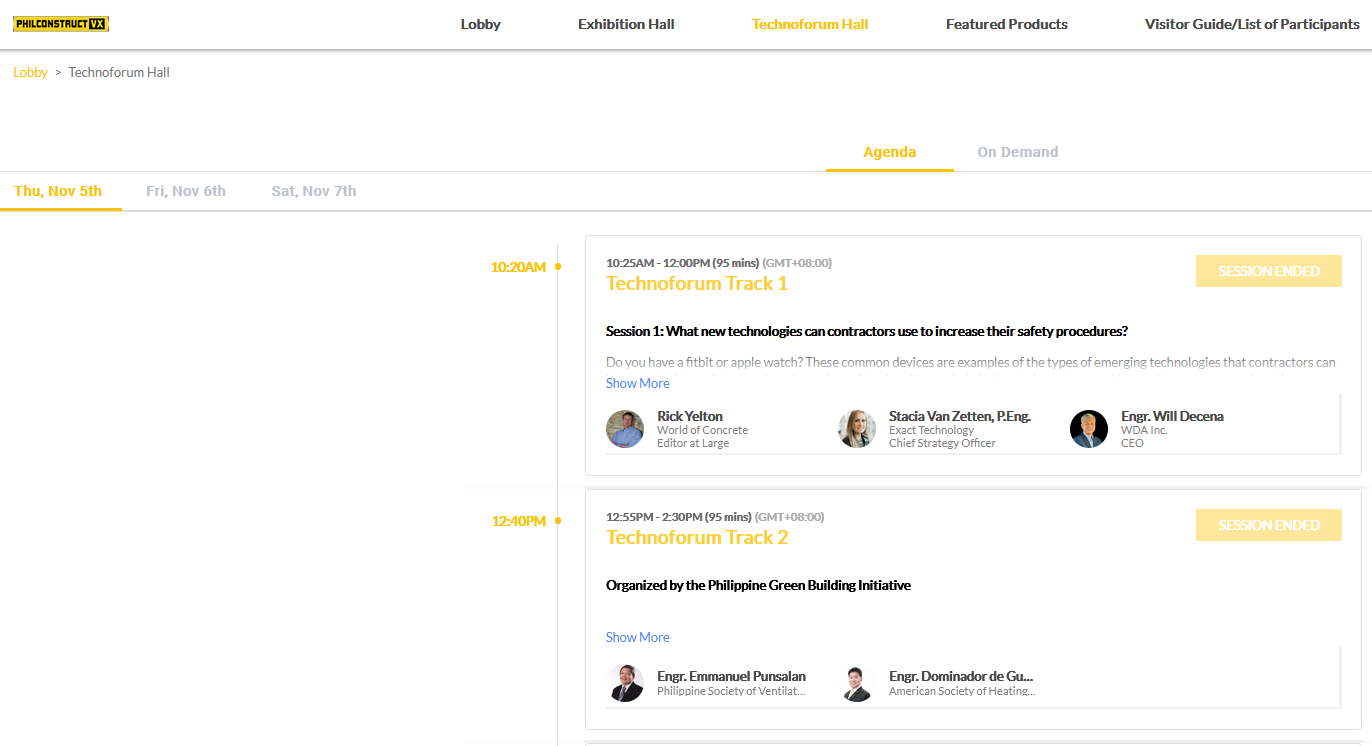Click the PhilConstruct VX logo
The image size is (1372, 746).
[61, 24]
